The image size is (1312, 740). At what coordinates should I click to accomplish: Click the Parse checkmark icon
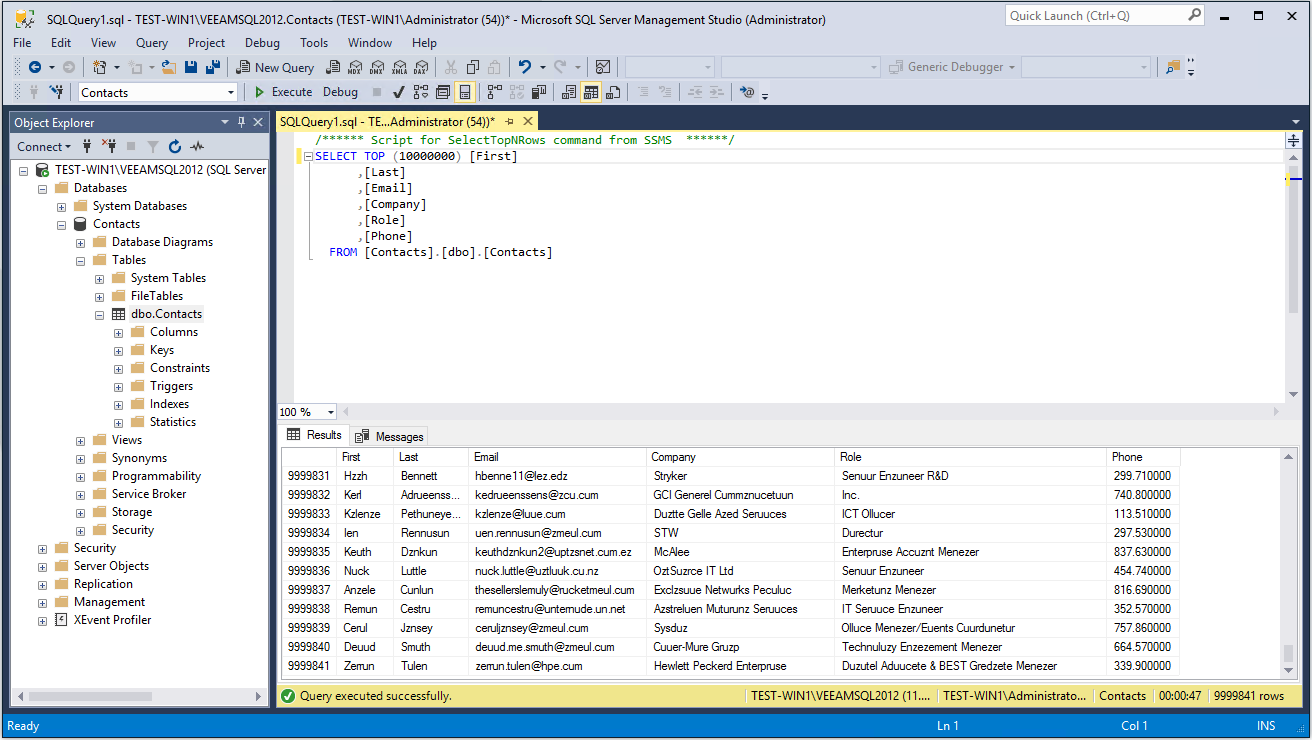(x=398, y=92)
